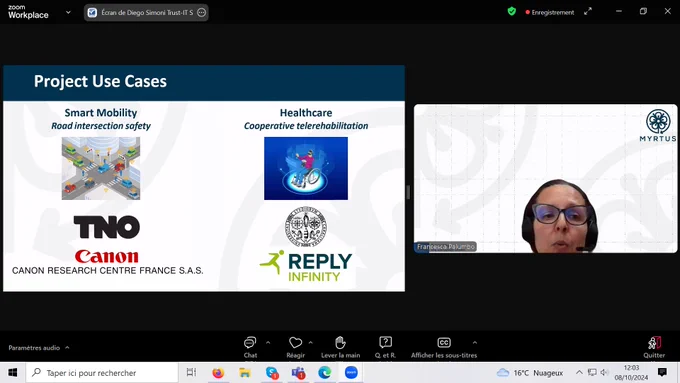The width and height of the screenshot is (680, 383).
Task: Click the Windows Start button
Action: pyautogui.click(x=13, y=373)
